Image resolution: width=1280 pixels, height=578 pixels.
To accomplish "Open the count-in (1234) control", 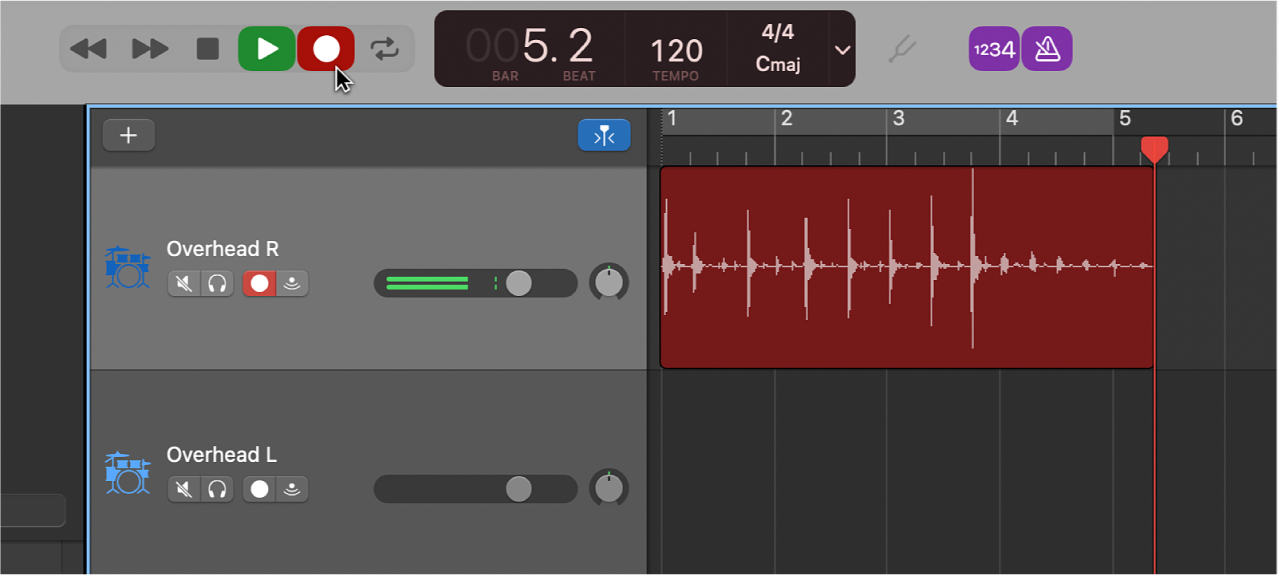I will coord(993,48).
